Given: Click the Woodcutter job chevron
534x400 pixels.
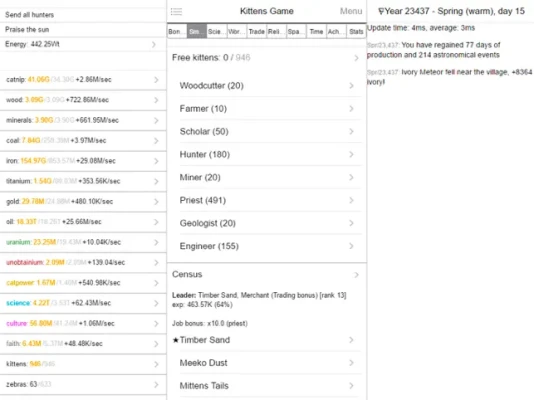Looking at the screenshot, I should pos(351,86).
